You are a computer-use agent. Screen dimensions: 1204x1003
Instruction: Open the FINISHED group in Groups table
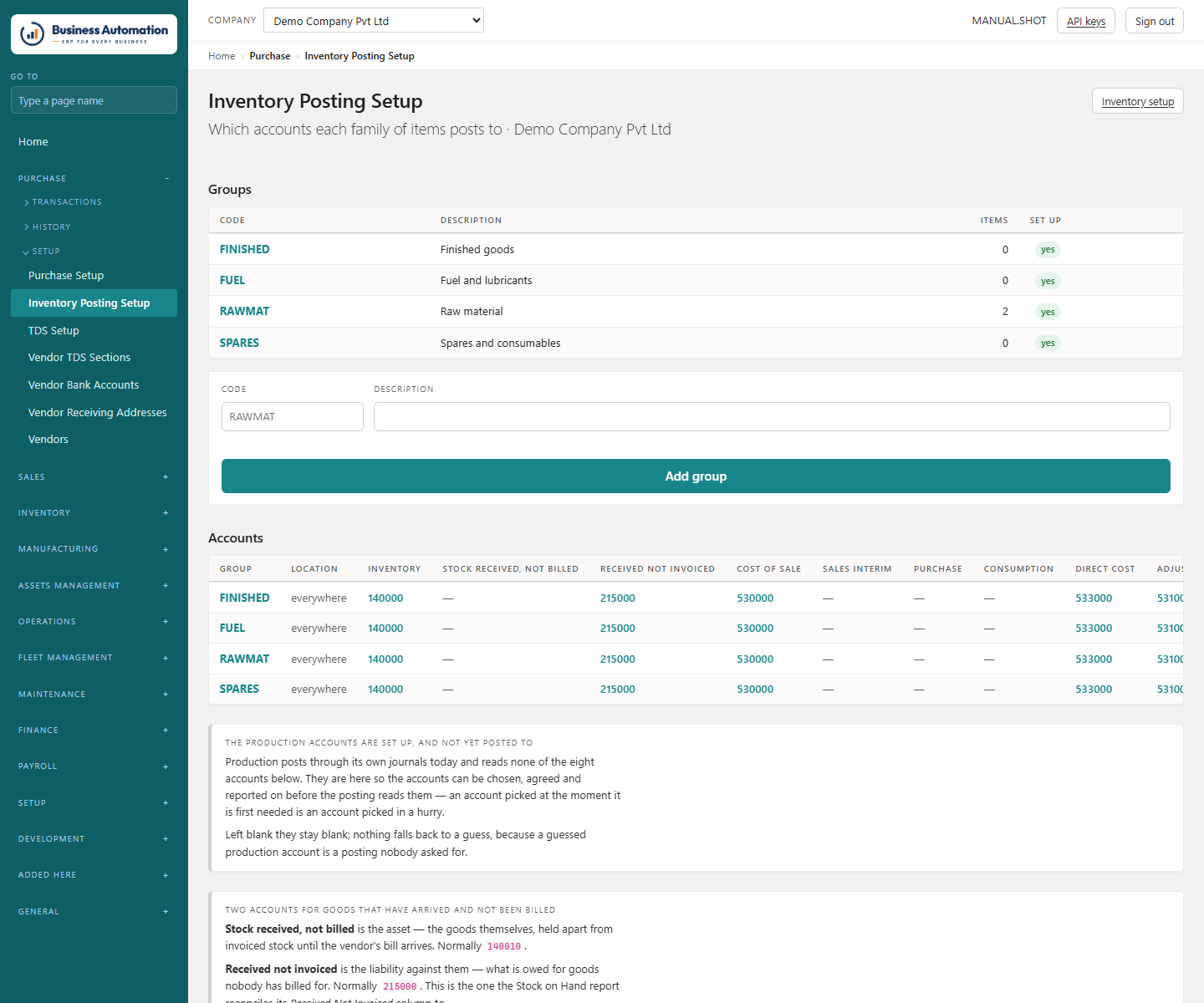click(245, 250)
